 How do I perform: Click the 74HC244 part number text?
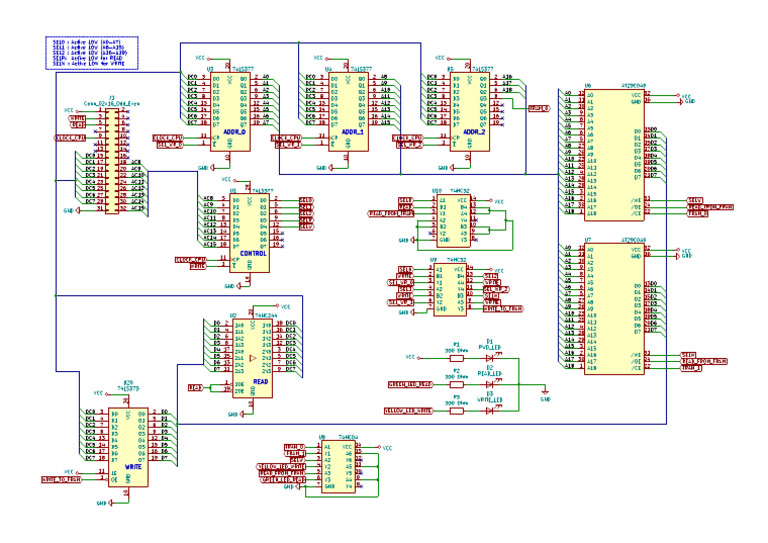(264, 316)
